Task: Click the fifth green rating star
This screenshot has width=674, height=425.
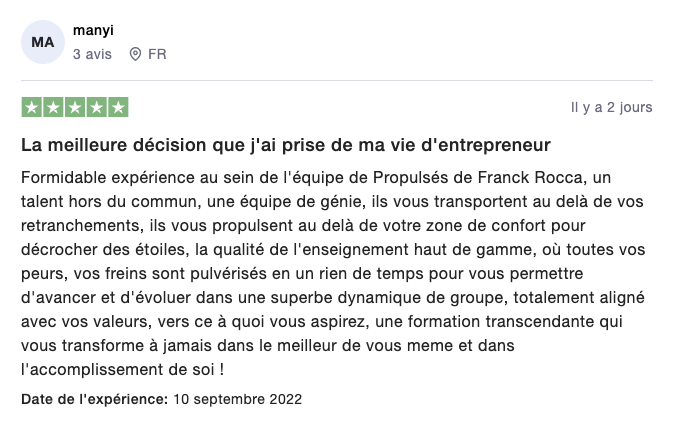Action: point(118,107)
